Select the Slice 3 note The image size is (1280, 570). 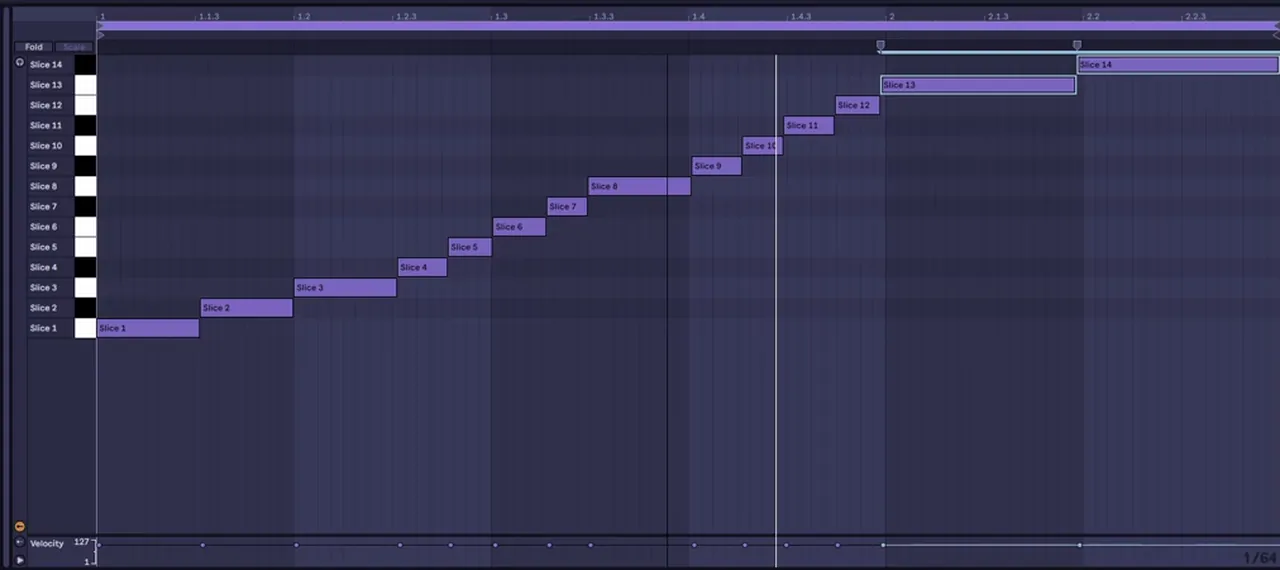(x=345, y=288)
